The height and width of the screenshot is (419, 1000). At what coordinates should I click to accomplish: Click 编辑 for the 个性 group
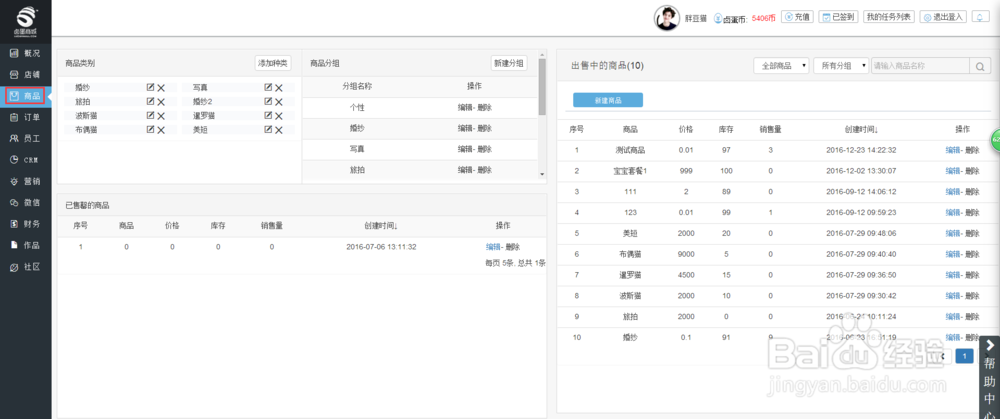[x=465, y=108]
